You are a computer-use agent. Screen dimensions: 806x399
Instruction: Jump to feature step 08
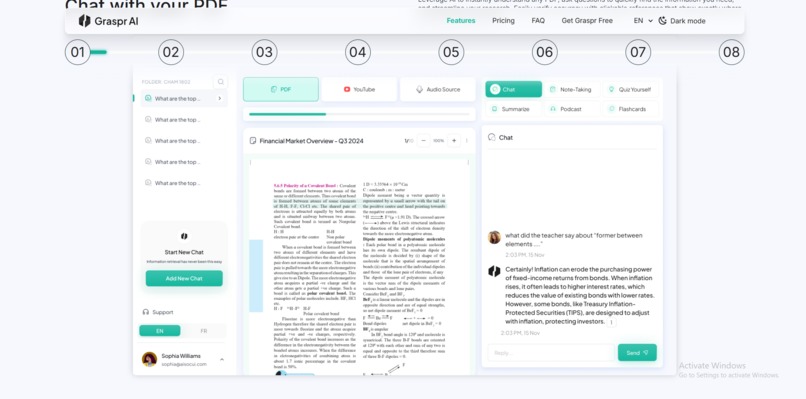731,52
